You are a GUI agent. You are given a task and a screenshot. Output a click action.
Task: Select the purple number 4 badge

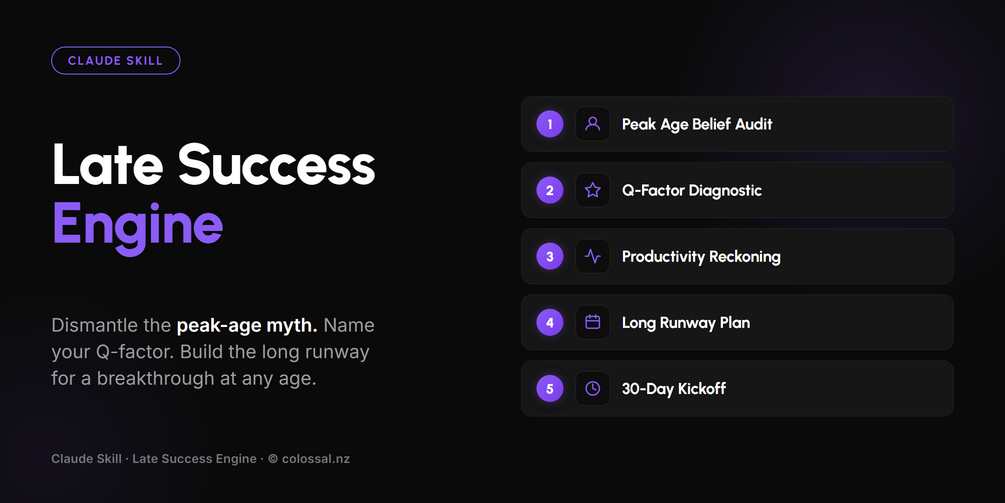[x=549, y=322]
